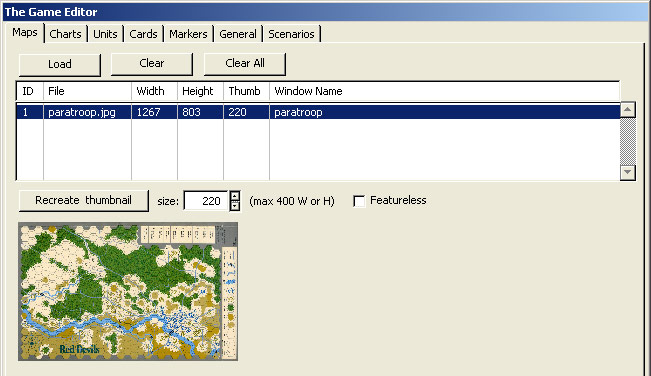The image size is (651, 376).
Task: Go to the Cards tab
Action: tap(143, 34)
